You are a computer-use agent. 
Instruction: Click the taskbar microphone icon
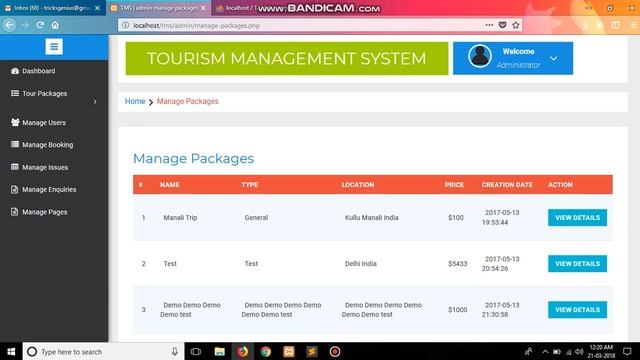click(174, 351)
